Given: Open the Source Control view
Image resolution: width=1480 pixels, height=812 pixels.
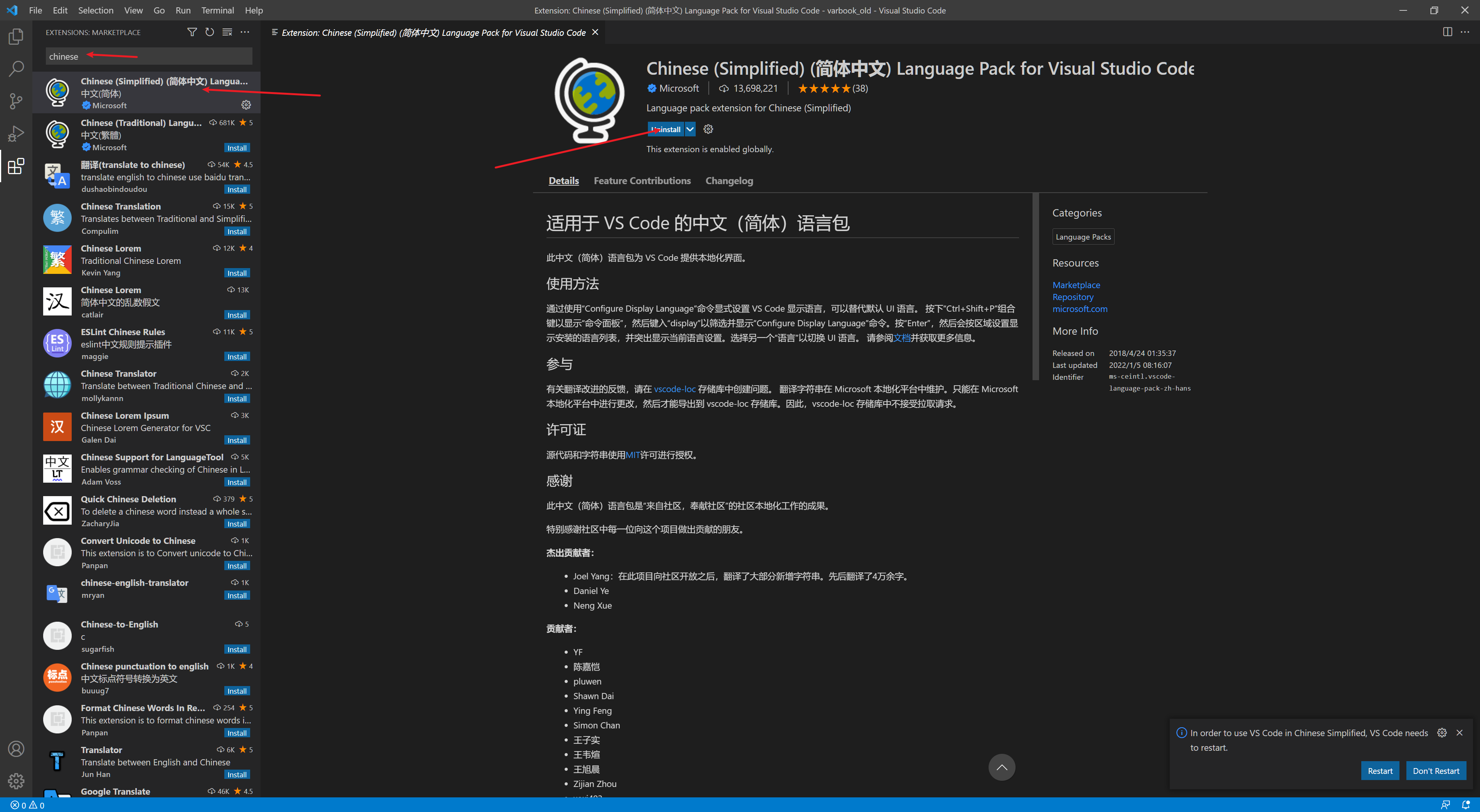Looking at the screenshot, I should [16, 101].
